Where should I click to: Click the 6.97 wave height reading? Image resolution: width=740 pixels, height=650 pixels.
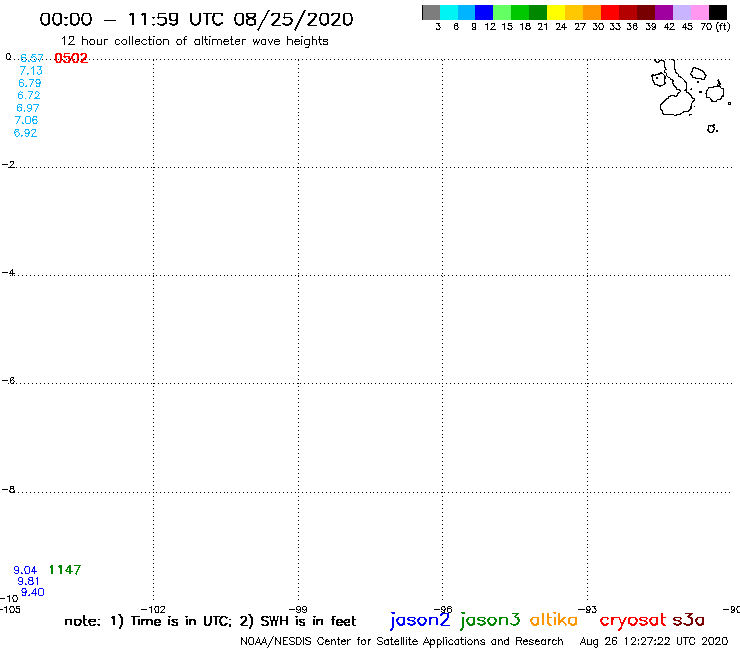pos(28,108)
